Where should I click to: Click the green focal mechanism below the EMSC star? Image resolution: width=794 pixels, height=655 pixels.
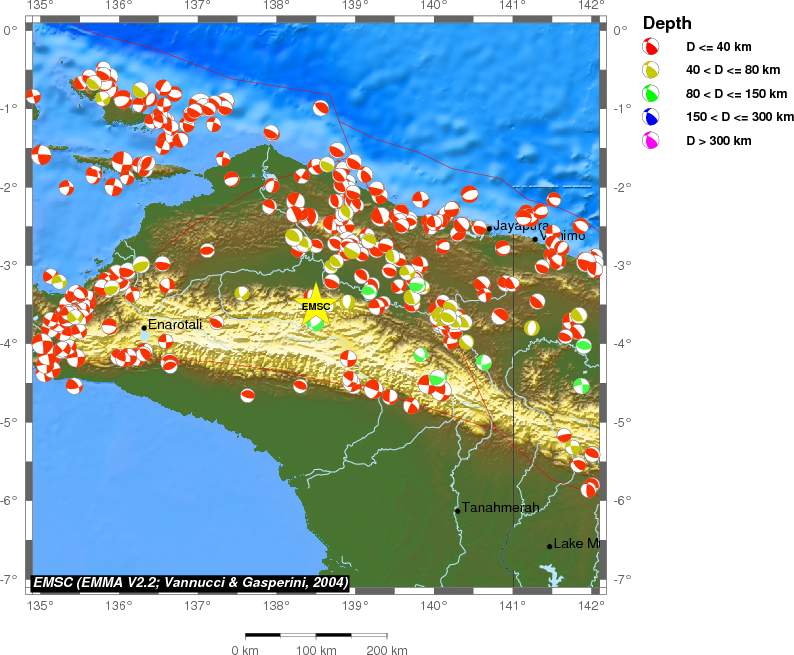pos(316,322)
